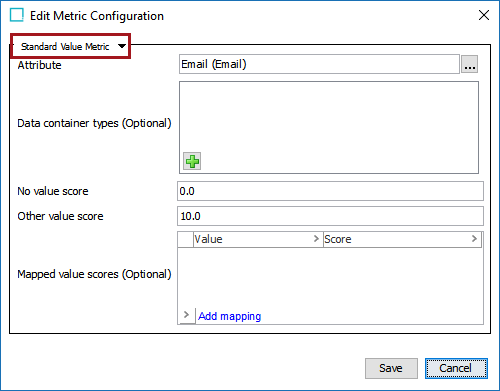
Task: Save the metric configuration
Action: (391, 368)
